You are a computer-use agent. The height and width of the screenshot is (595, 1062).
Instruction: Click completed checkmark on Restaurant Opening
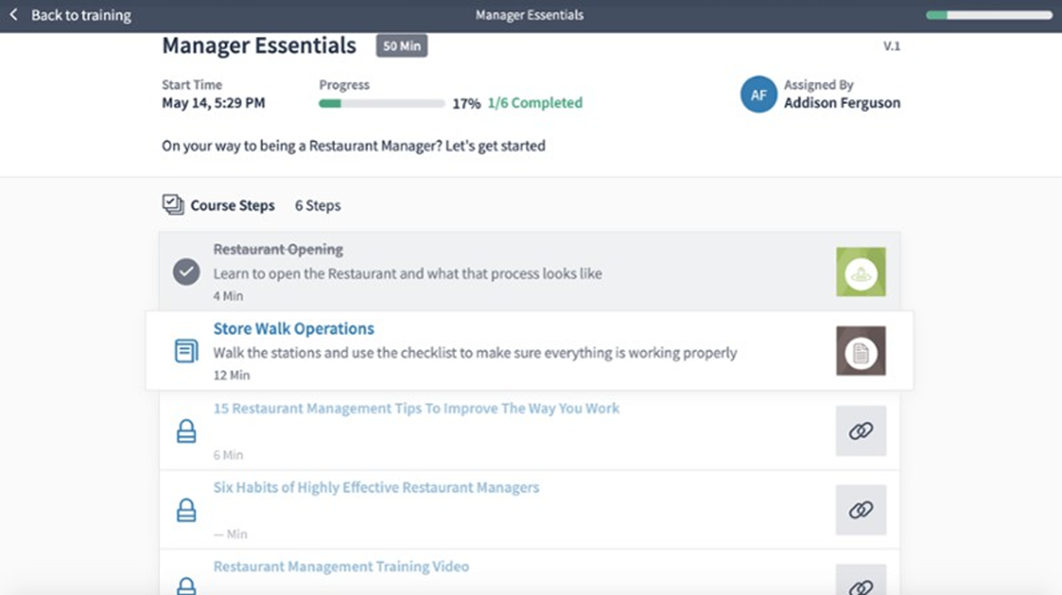(x=186, y=272)
